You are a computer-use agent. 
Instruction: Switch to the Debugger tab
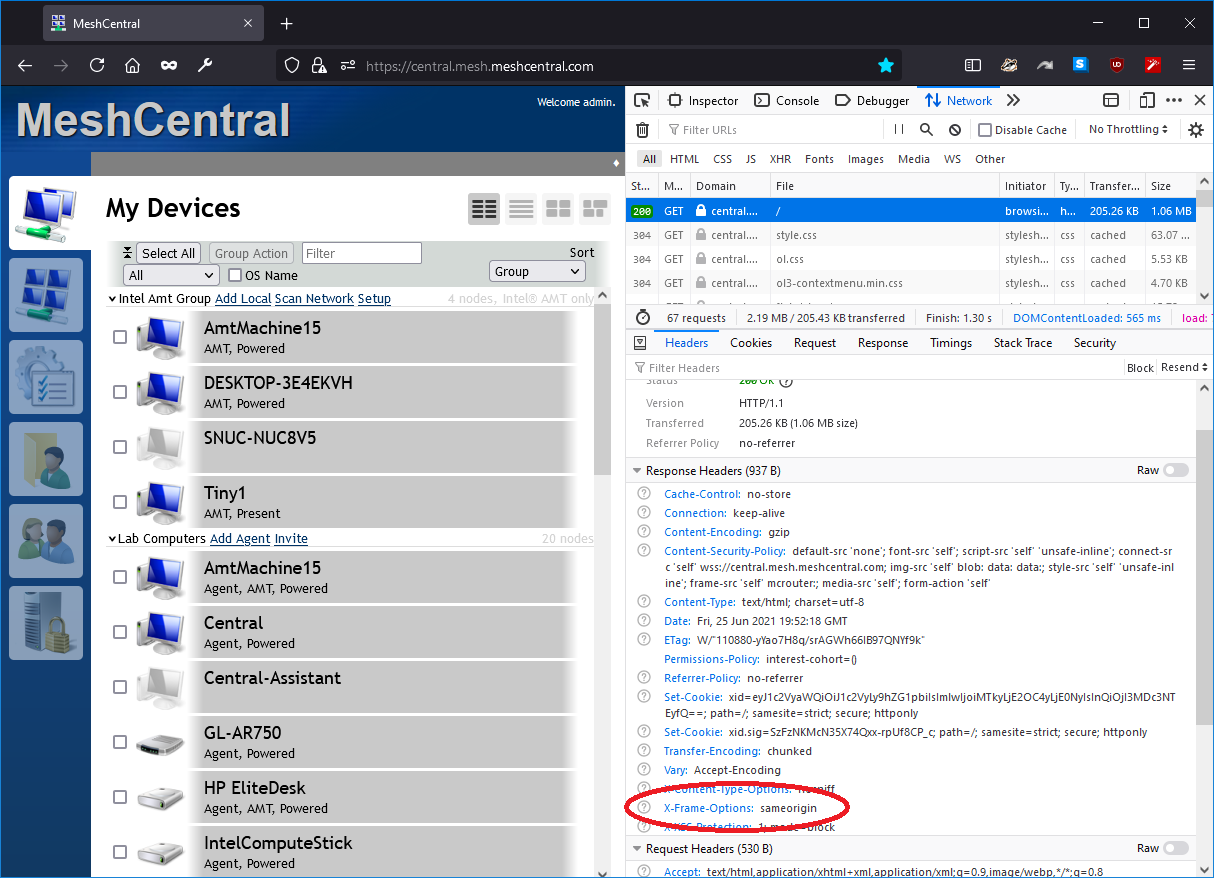[x=872, y=100]
